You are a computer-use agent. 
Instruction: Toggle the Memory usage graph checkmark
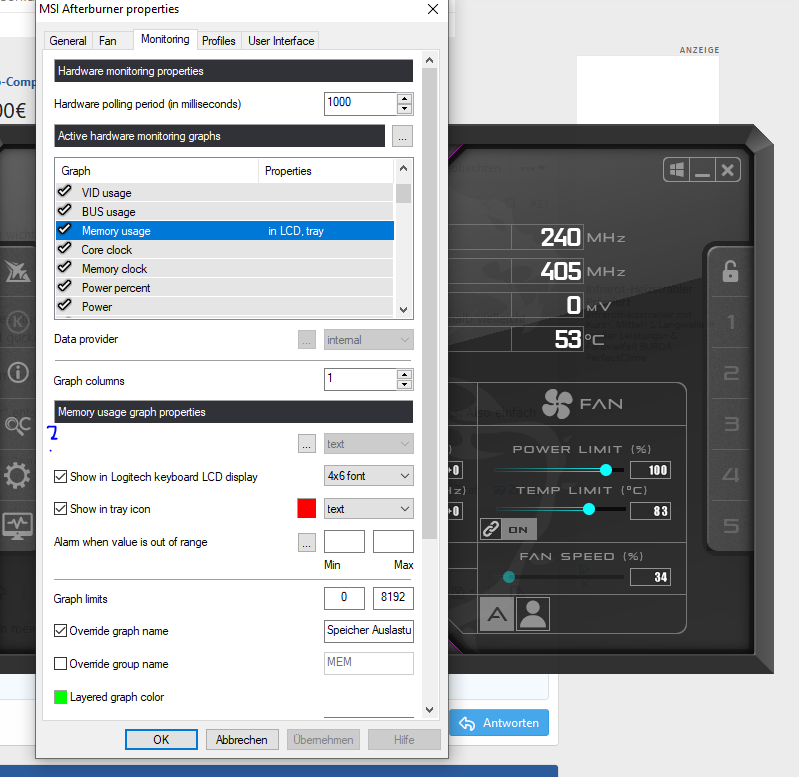pos(65,230)
